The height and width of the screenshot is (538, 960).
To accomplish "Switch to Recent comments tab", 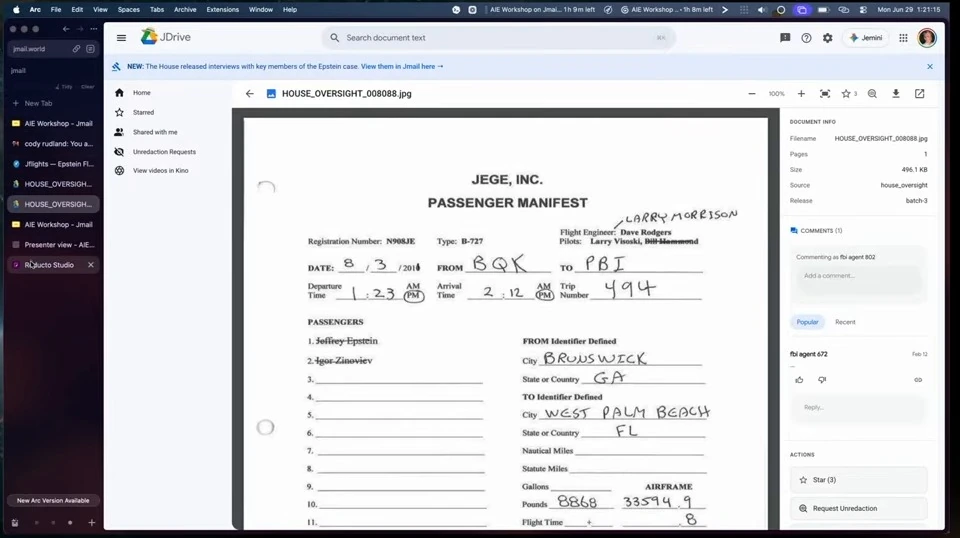I will [845, 322].
